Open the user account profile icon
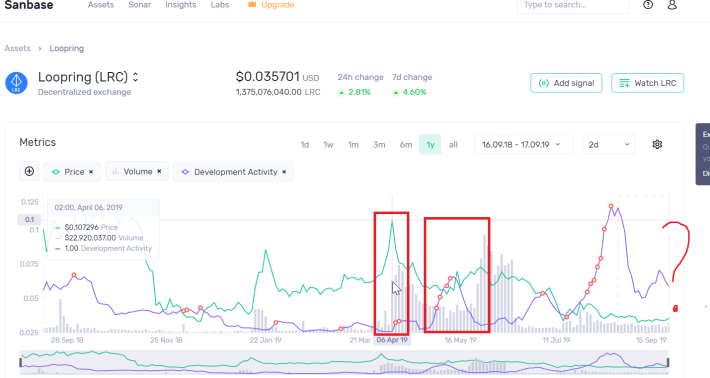This screenshot has width=710, height=378. [x=672, y=5]
